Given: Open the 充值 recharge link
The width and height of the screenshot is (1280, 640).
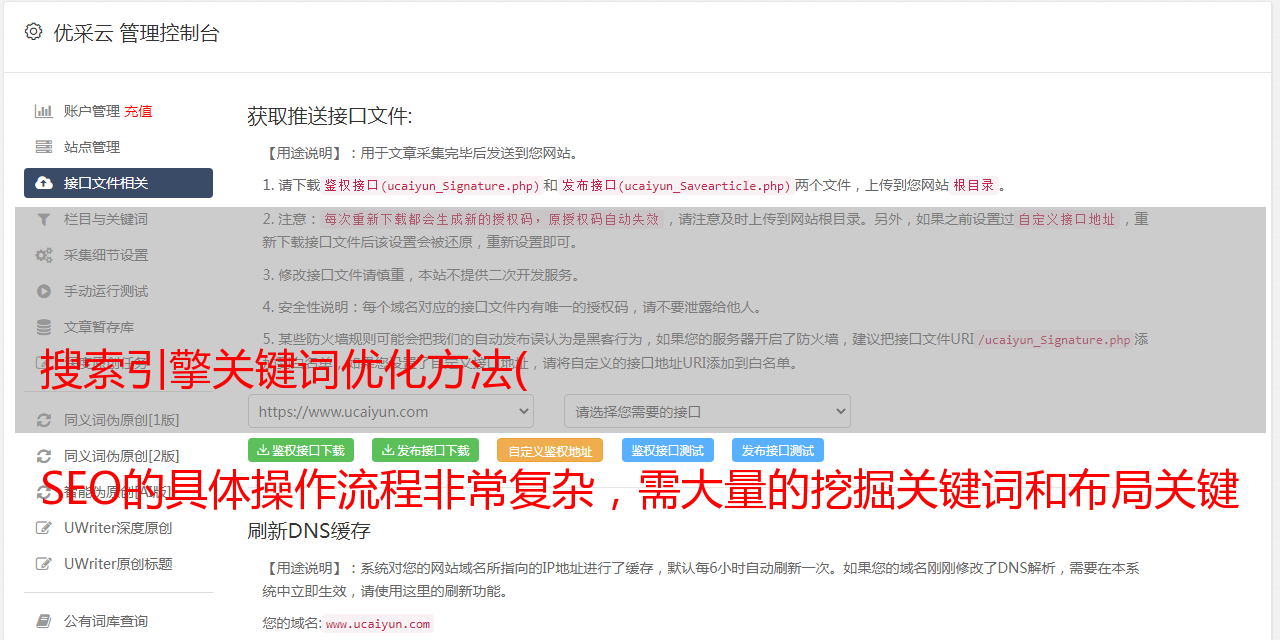Looking at the screenshot, I should [138, 111].
